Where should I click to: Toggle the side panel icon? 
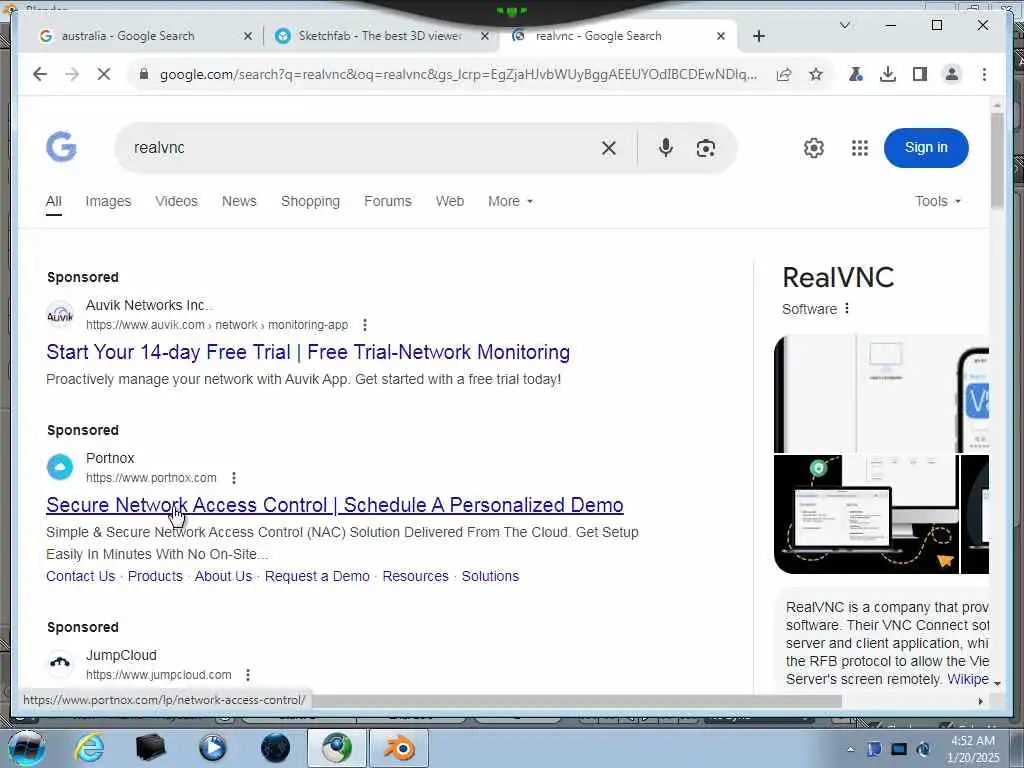tap(920, 74)
